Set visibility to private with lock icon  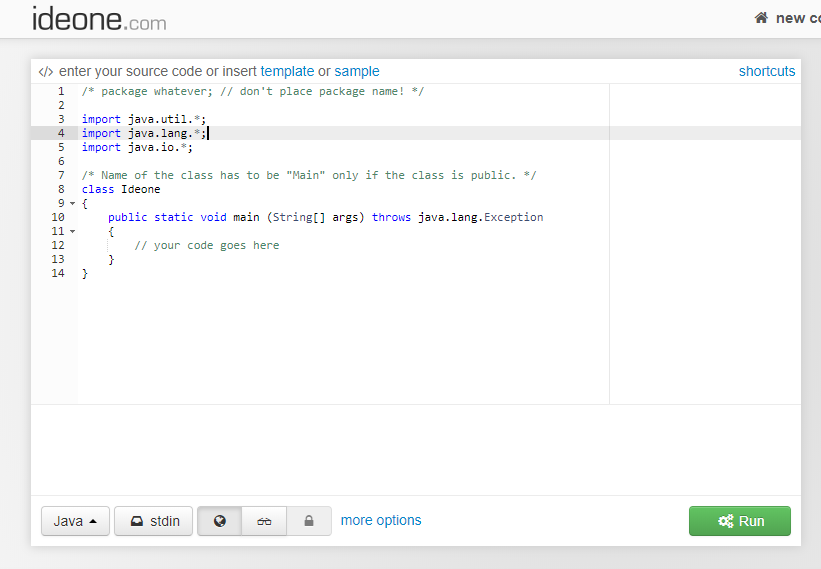click(309, 521)
